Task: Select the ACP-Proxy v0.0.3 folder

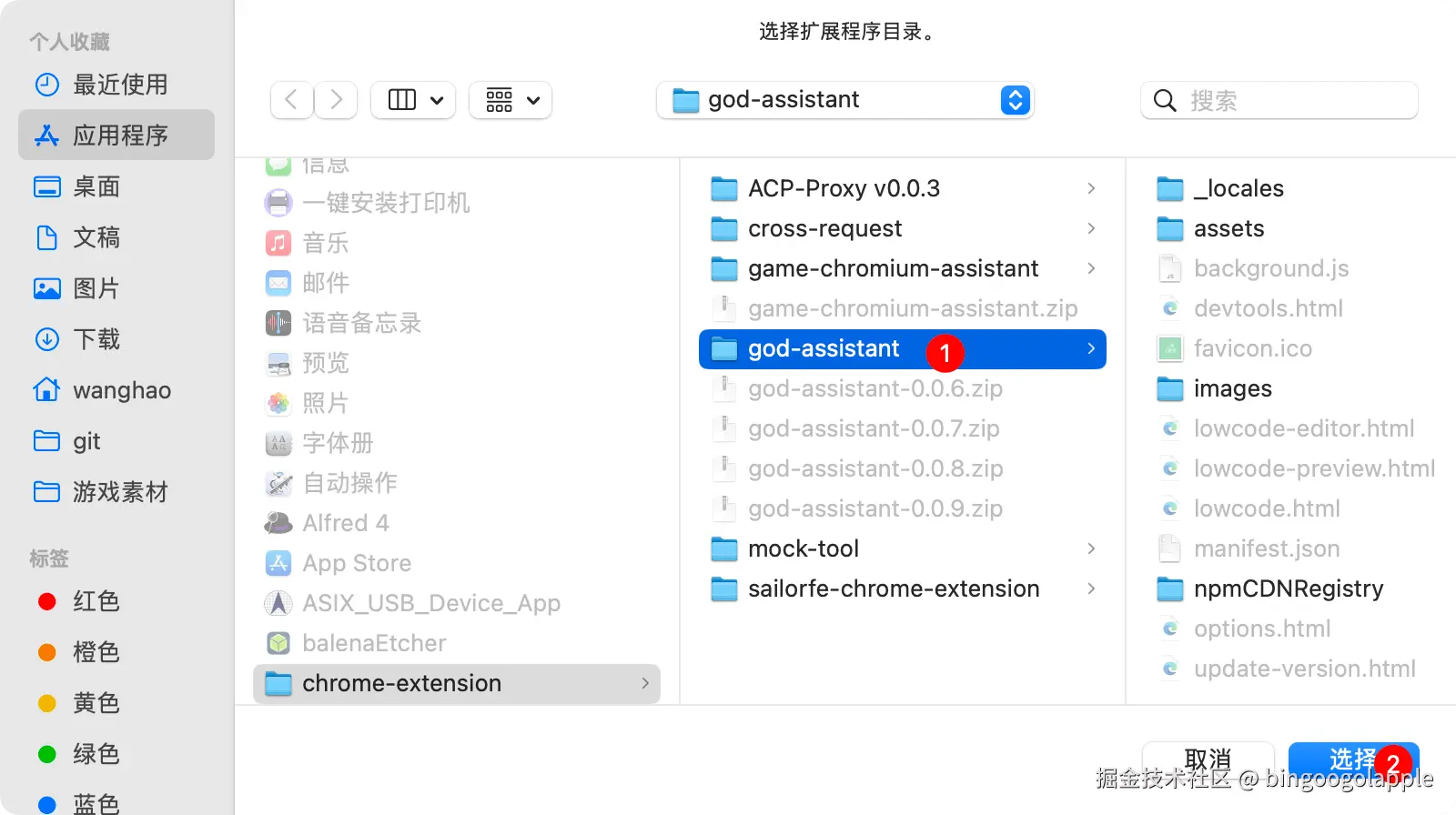Action: (x=843, y=188)
